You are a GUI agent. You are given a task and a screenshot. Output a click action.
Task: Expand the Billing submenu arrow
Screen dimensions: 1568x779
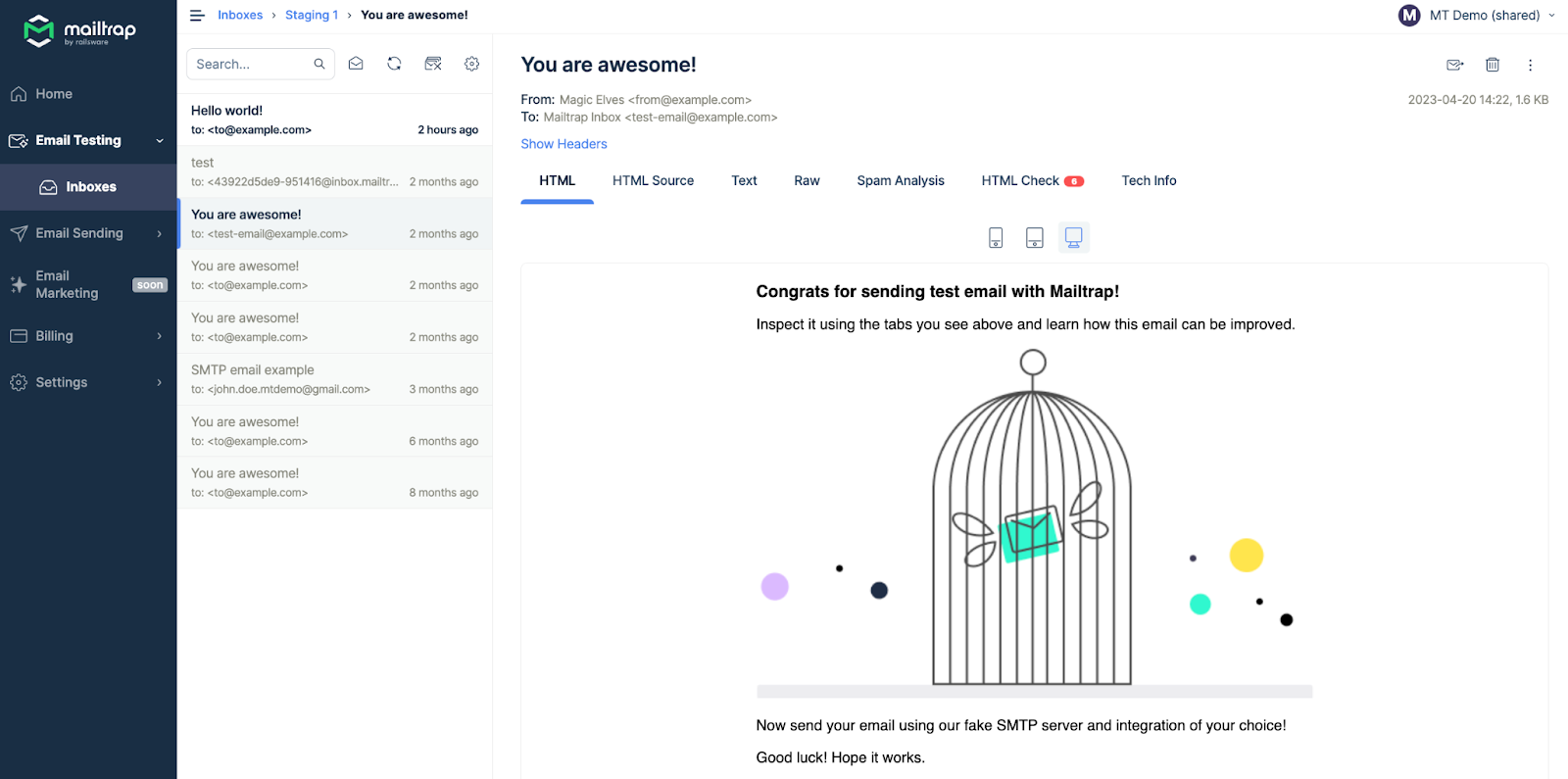click(160, 336)
